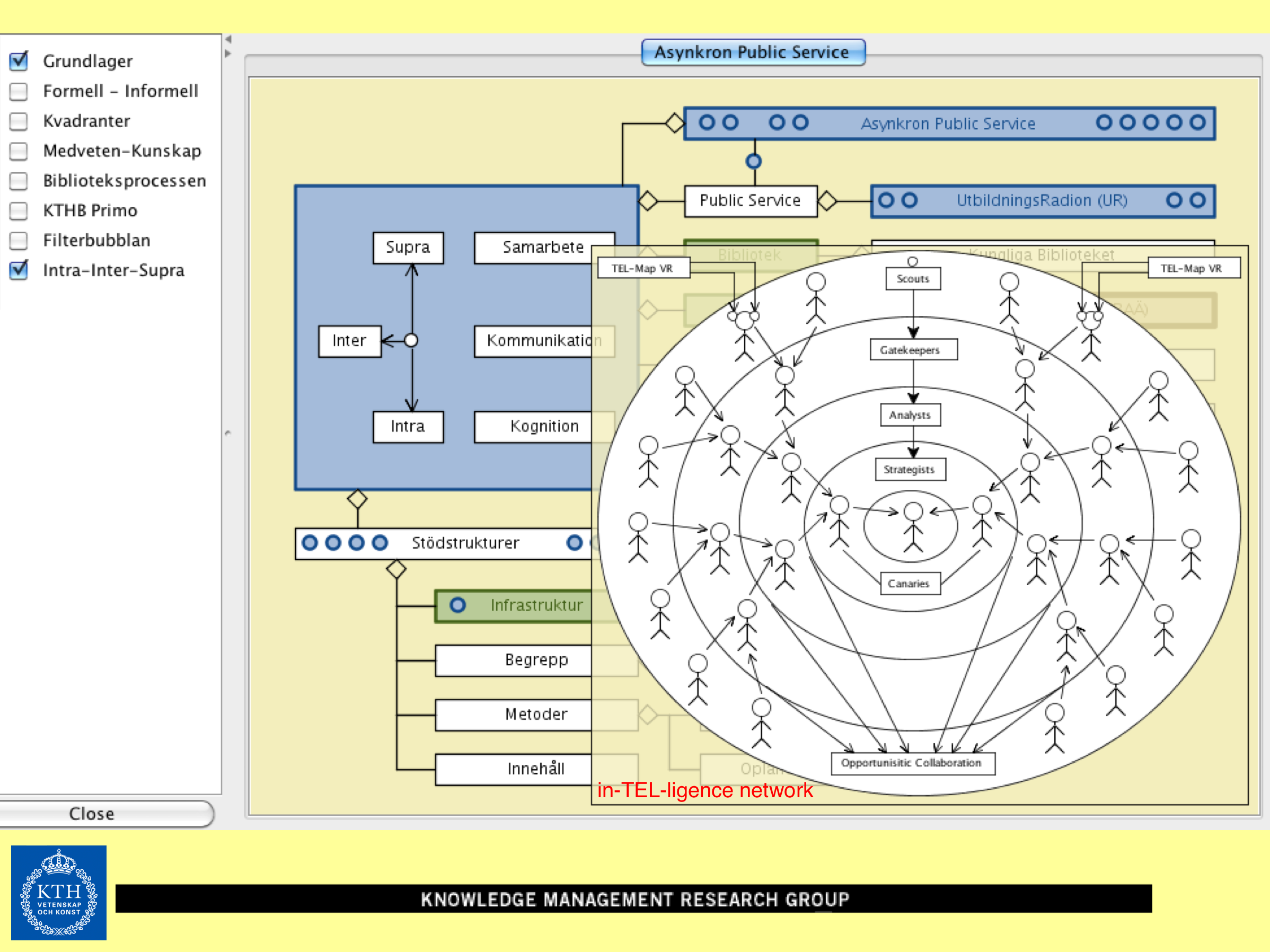Click the KTH logo emblem
1270x952 pixels.
pyautogui.click(x=58, y=892)
